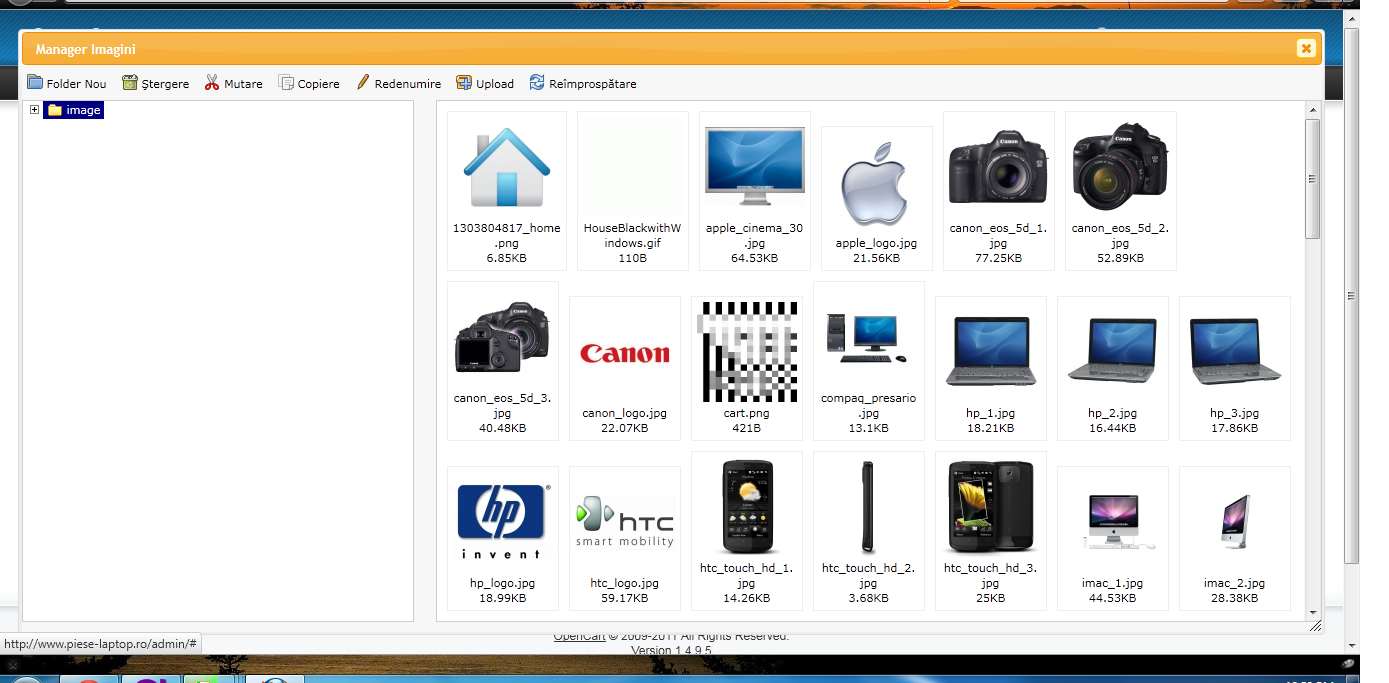Click the file size label 22.07KB
1389x683 pixels.
[625, 428]
